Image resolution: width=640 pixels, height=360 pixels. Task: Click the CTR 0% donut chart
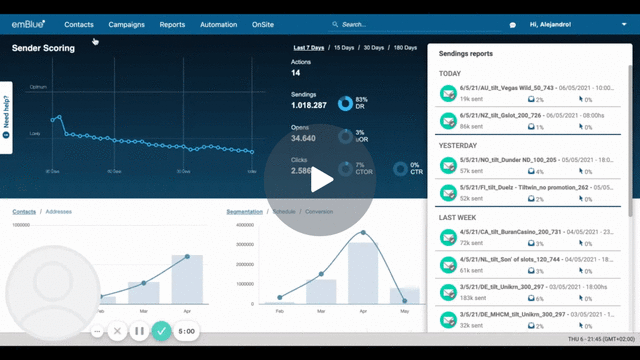coord(400,169)
